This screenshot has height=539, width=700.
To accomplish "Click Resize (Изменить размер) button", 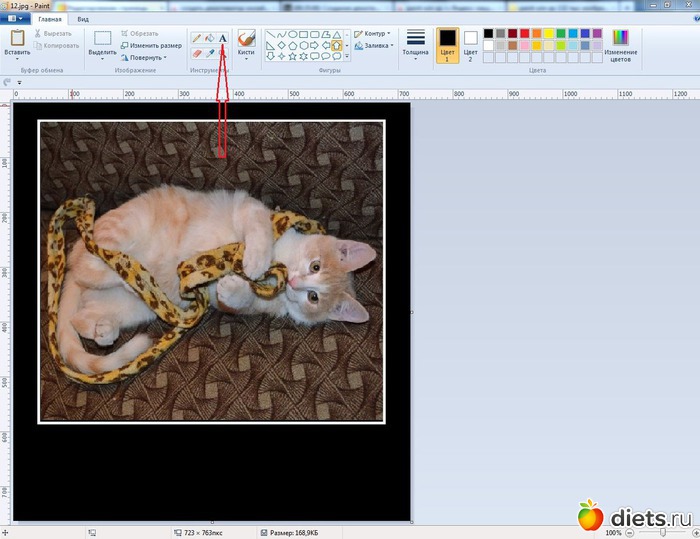I will [151, 45].
